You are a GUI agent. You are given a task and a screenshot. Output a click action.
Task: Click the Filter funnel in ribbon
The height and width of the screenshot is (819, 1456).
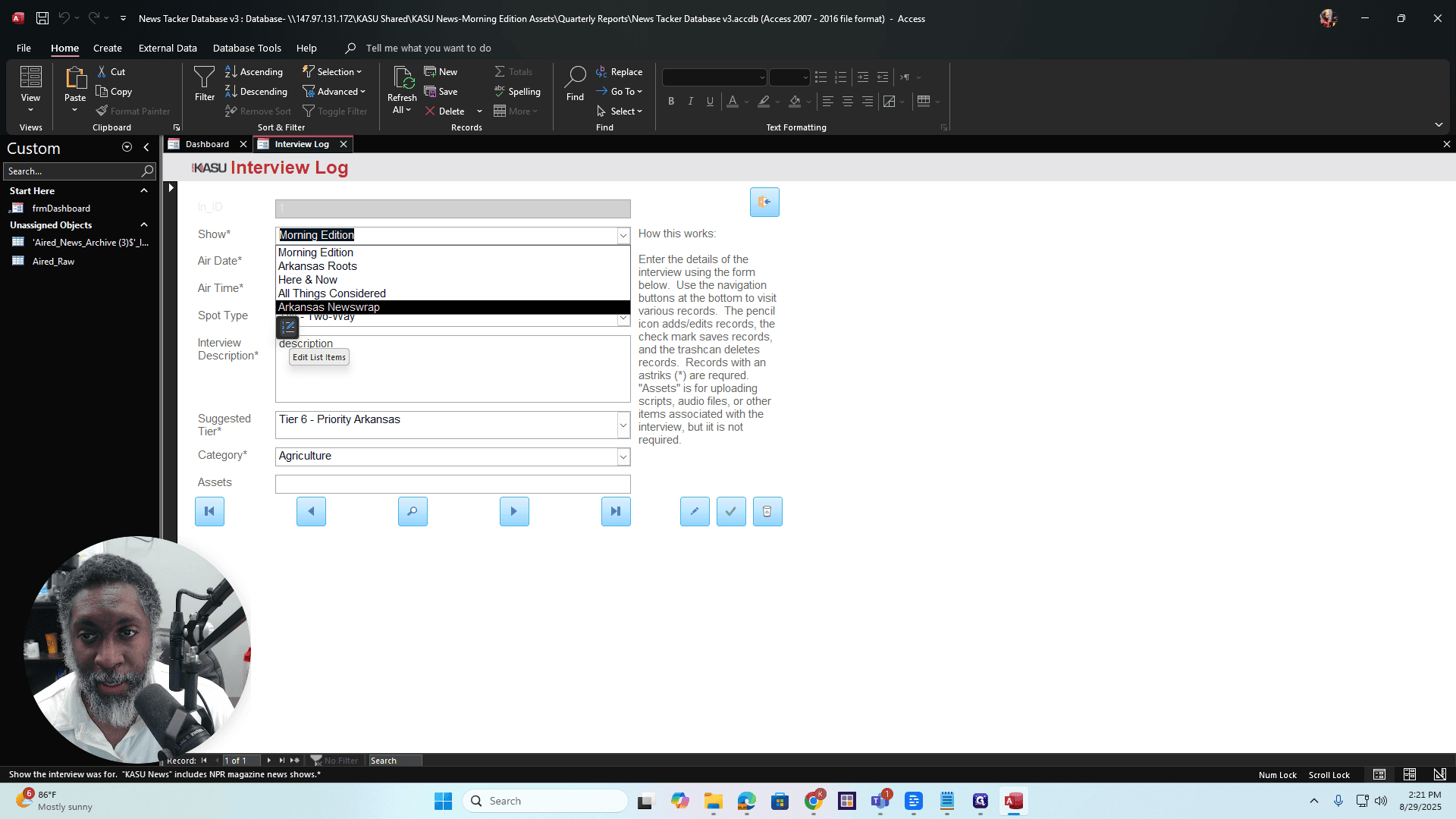[205, 83]
